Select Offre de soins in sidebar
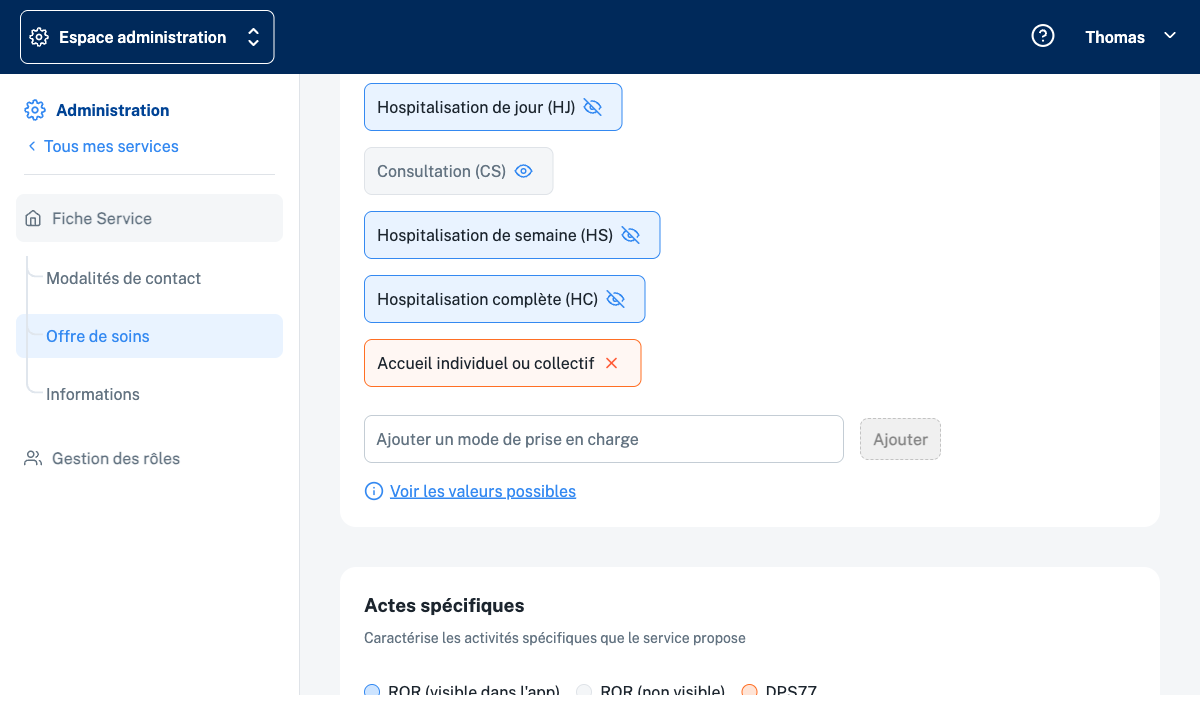 tap(98, 336)
